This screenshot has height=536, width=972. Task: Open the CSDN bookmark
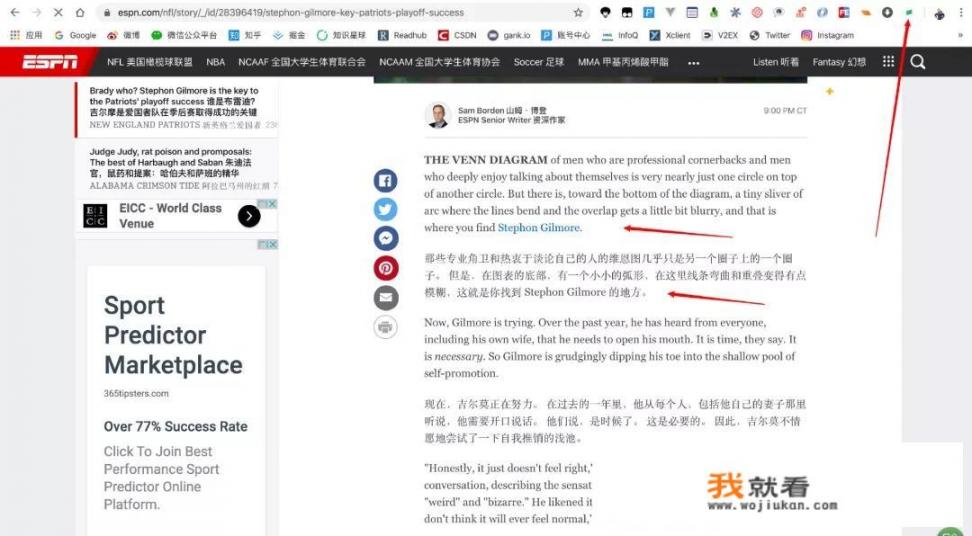[457, 35]
